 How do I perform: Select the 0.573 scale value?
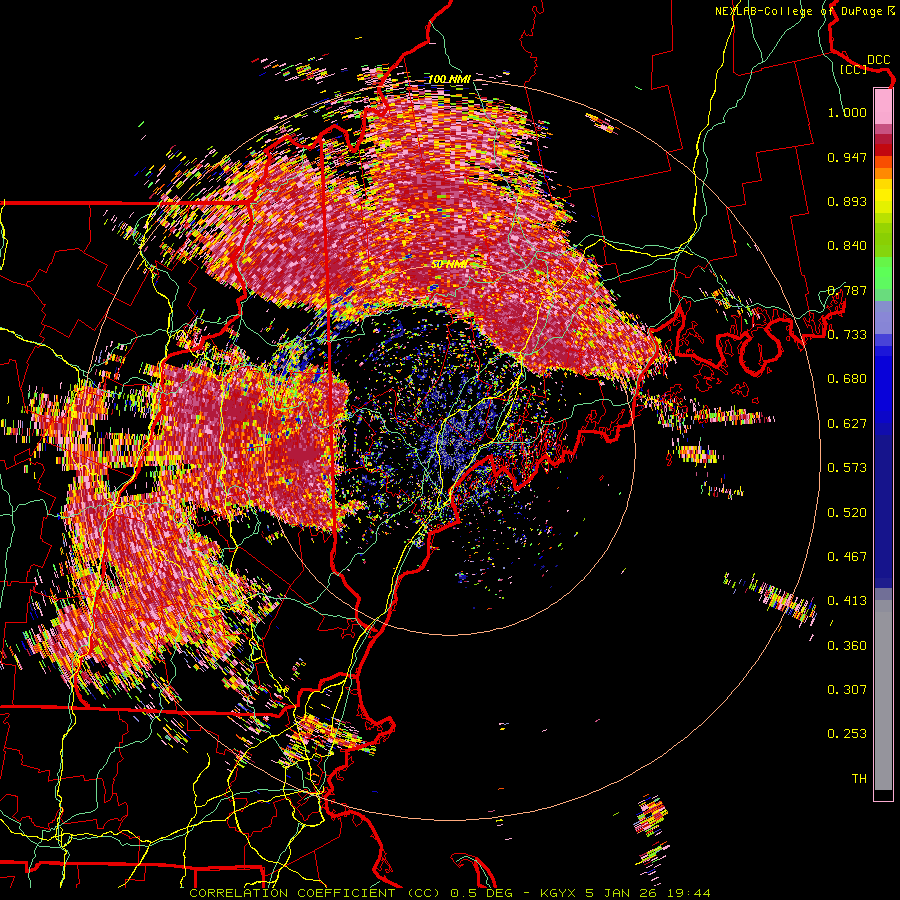click(x=847, y=468)
